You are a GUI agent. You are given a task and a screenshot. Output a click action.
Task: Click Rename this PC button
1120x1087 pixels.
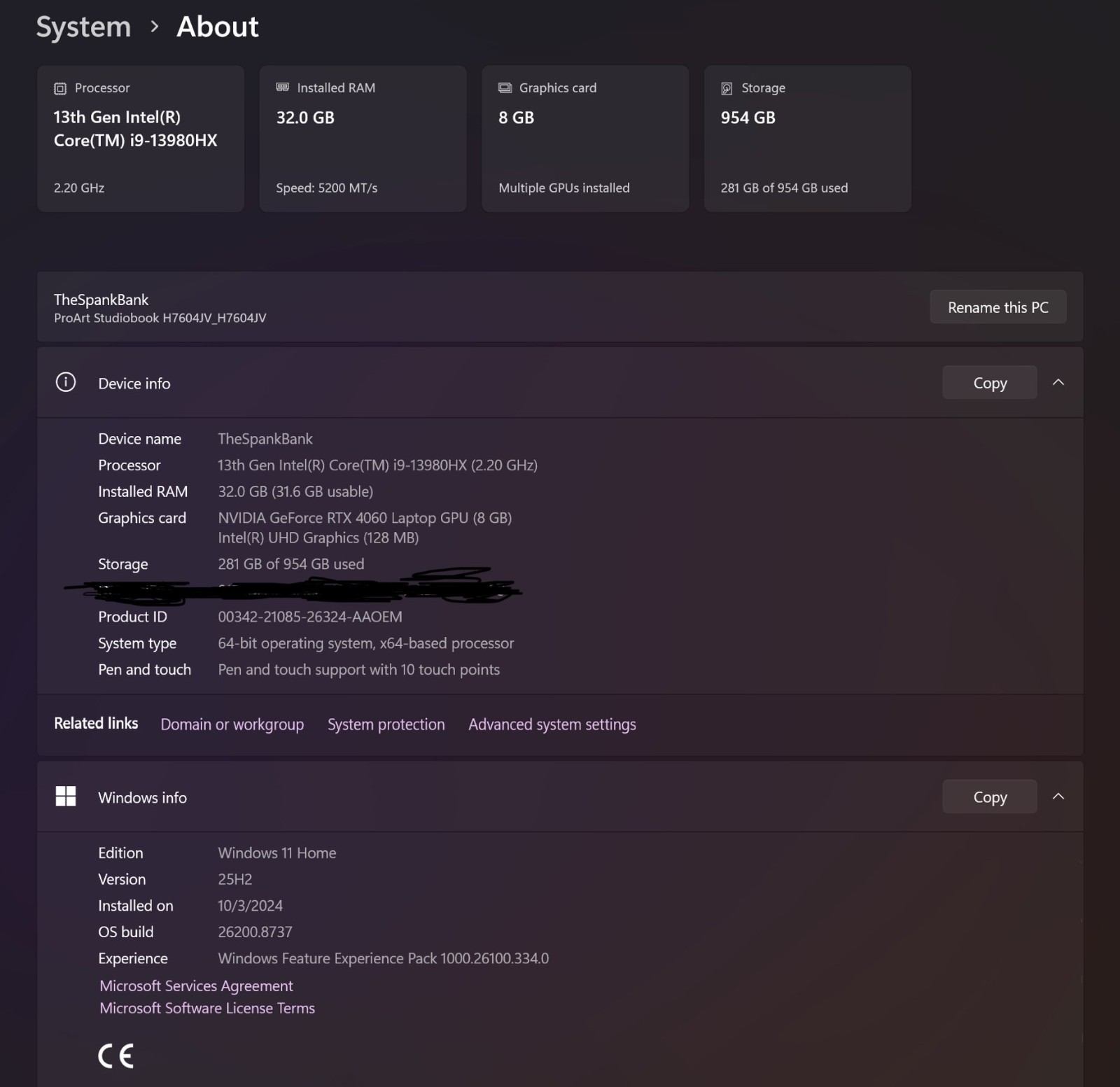(x=998, y=307)
